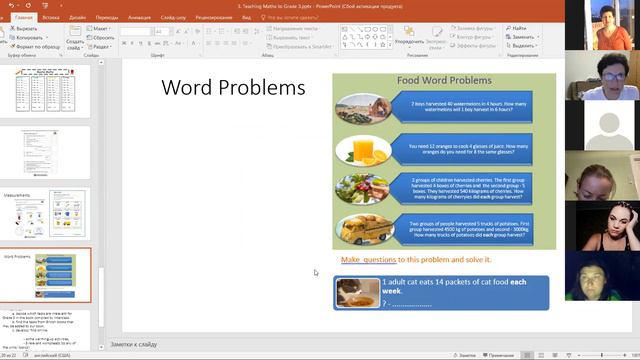Click 'Заметки к слайду' notes field
Image resolution: width=640 pixels, height=360 pixels.
pos(133,344)
